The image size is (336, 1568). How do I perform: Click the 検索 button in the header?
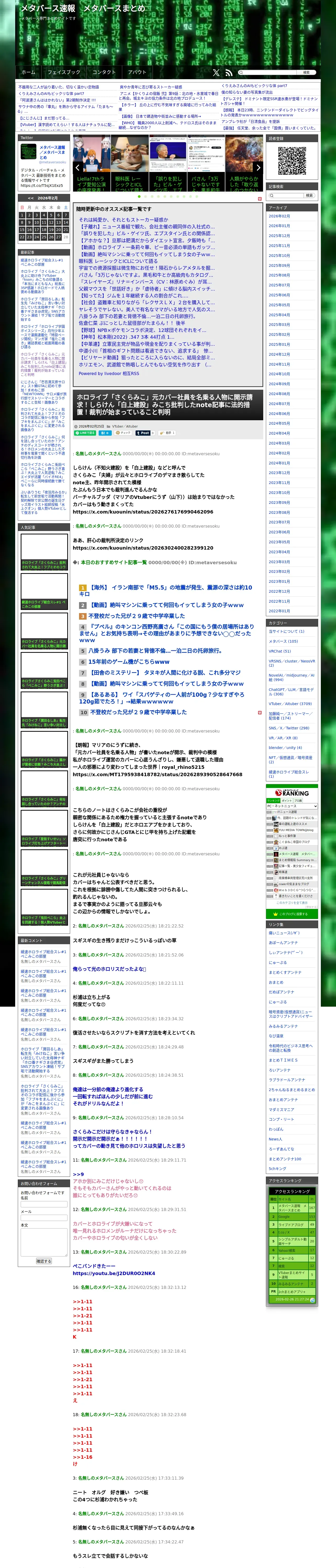(306, 72)
